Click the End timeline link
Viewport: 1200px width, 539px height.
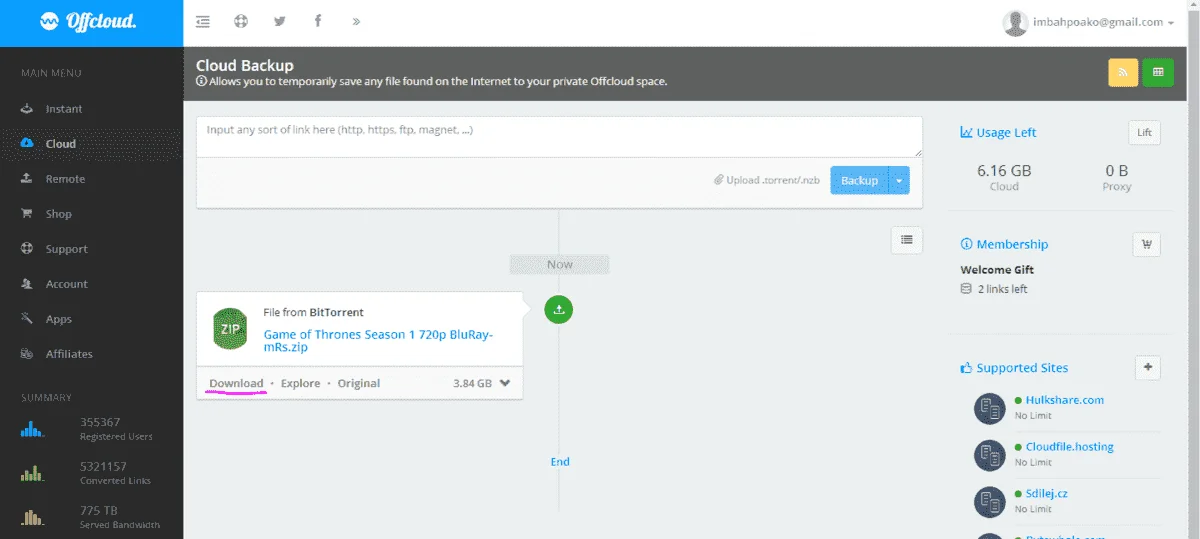coord(560,461)
